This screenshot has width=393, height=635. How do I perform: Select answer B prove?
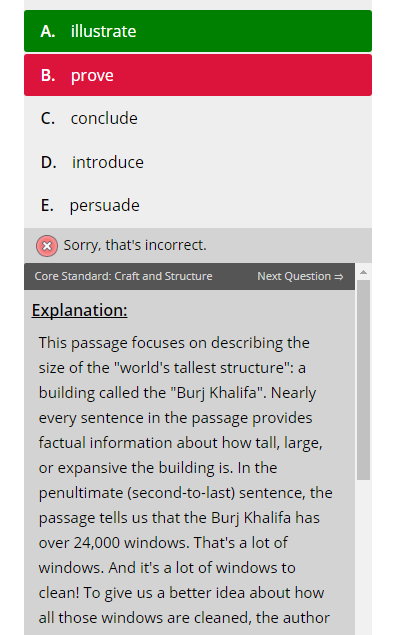pyautogui.click(x=198, y=75)
